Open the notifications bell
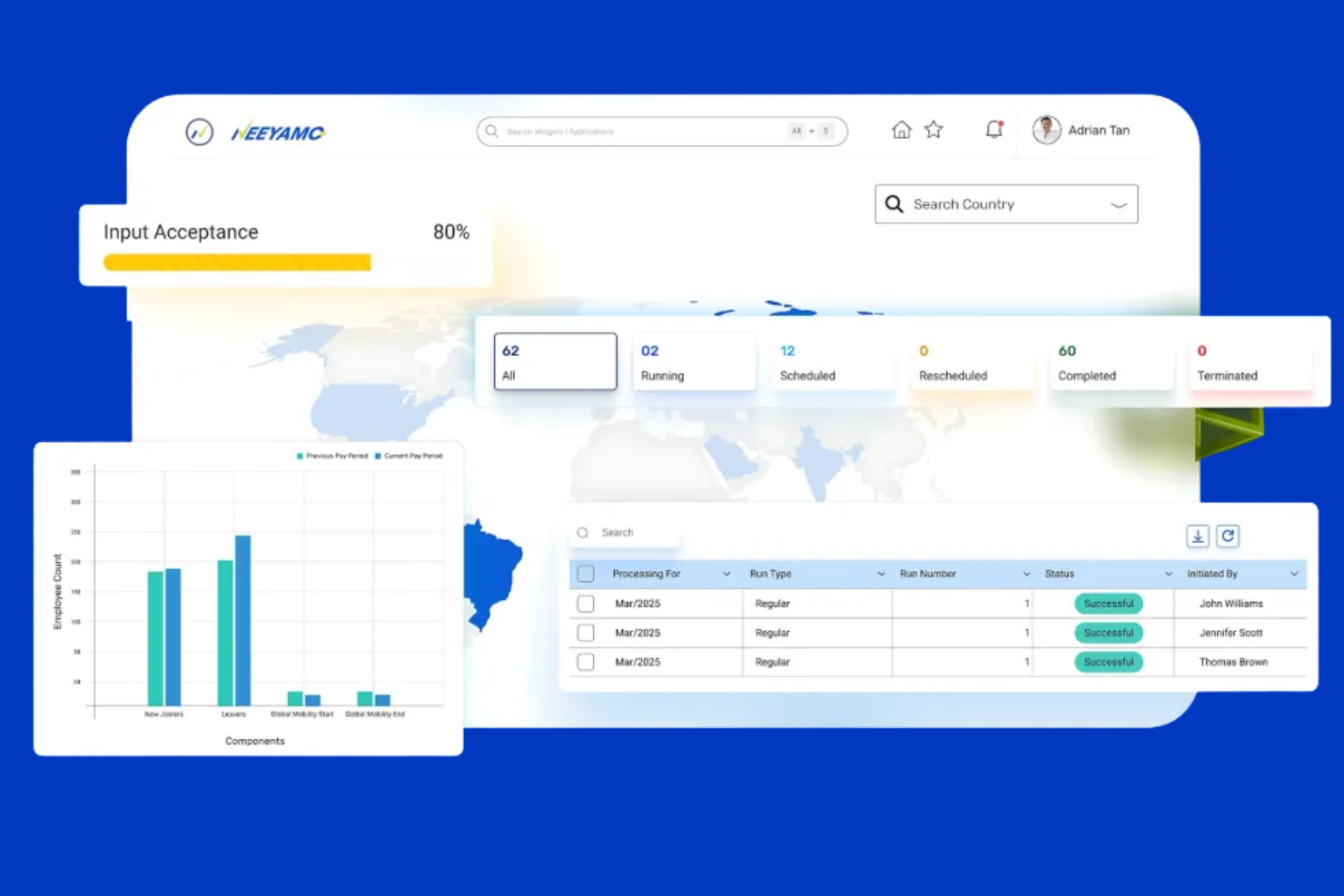Viewport: 1344px width, 896px height. click(x=994, y=130)
